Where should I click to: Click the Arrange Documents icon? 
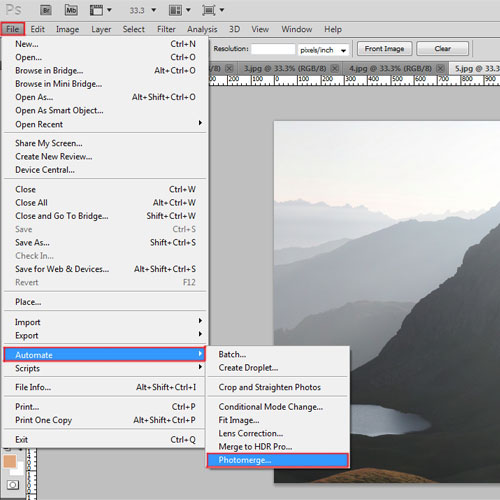(175, 10)
